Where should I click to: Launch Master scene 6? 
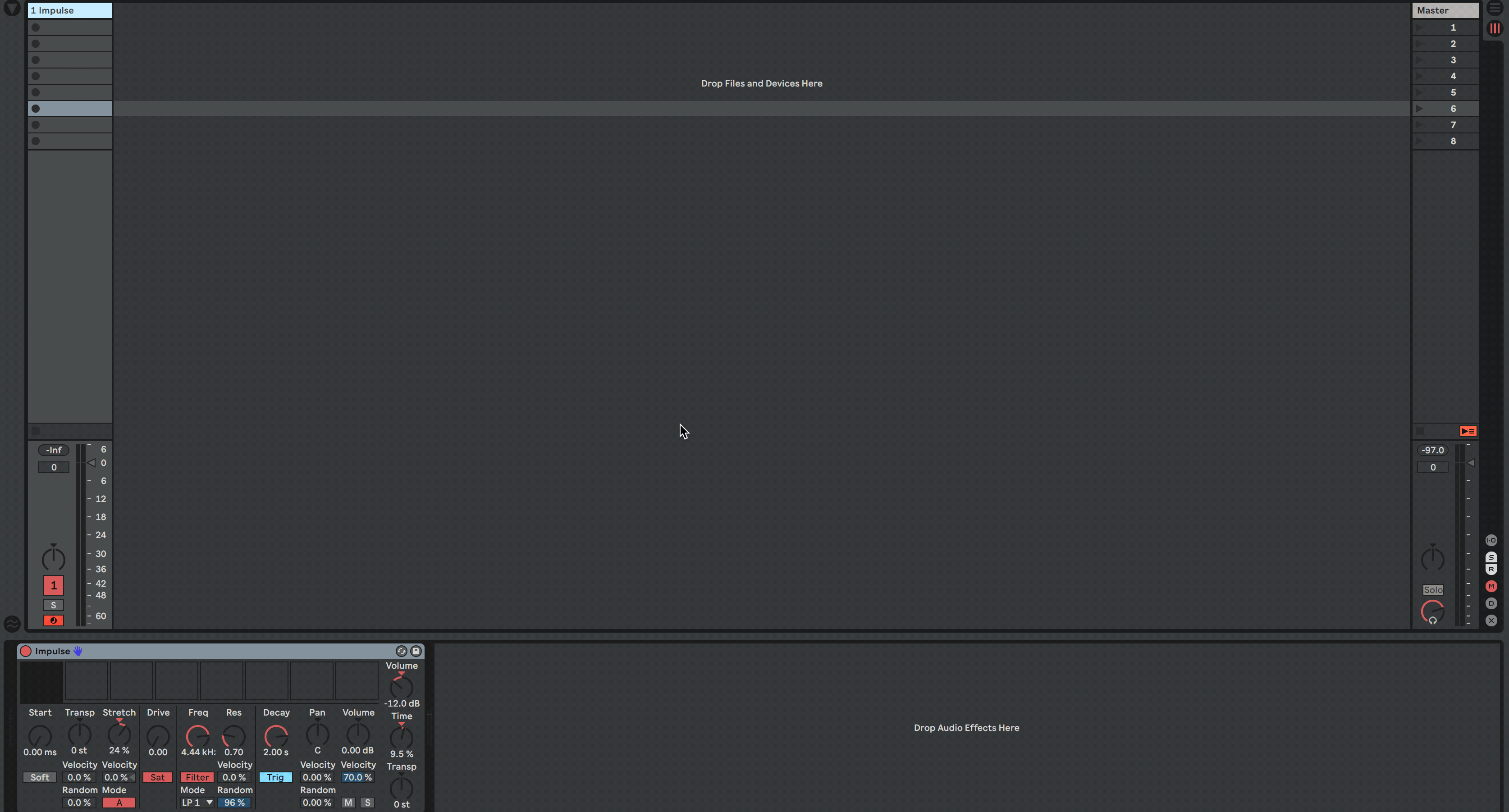(x=1420, y=109)
